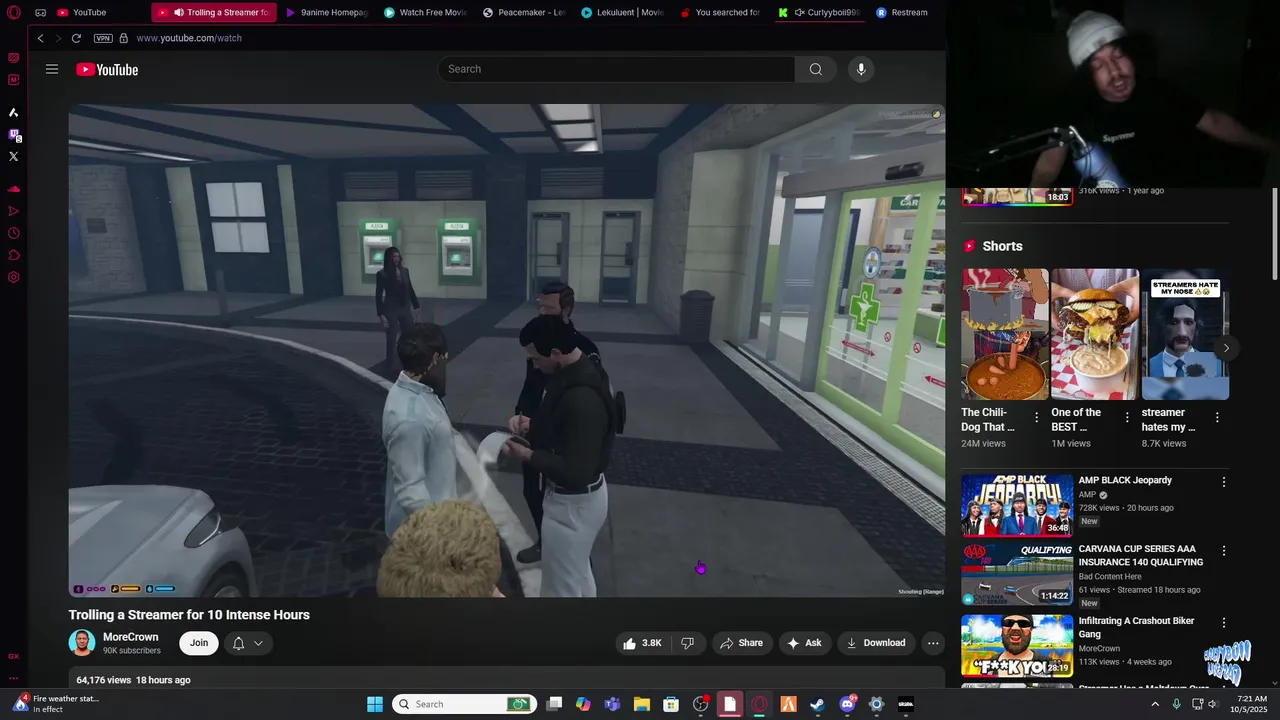1280x720 pixels.
Task: Dislike the video
Action: [688, 643]
